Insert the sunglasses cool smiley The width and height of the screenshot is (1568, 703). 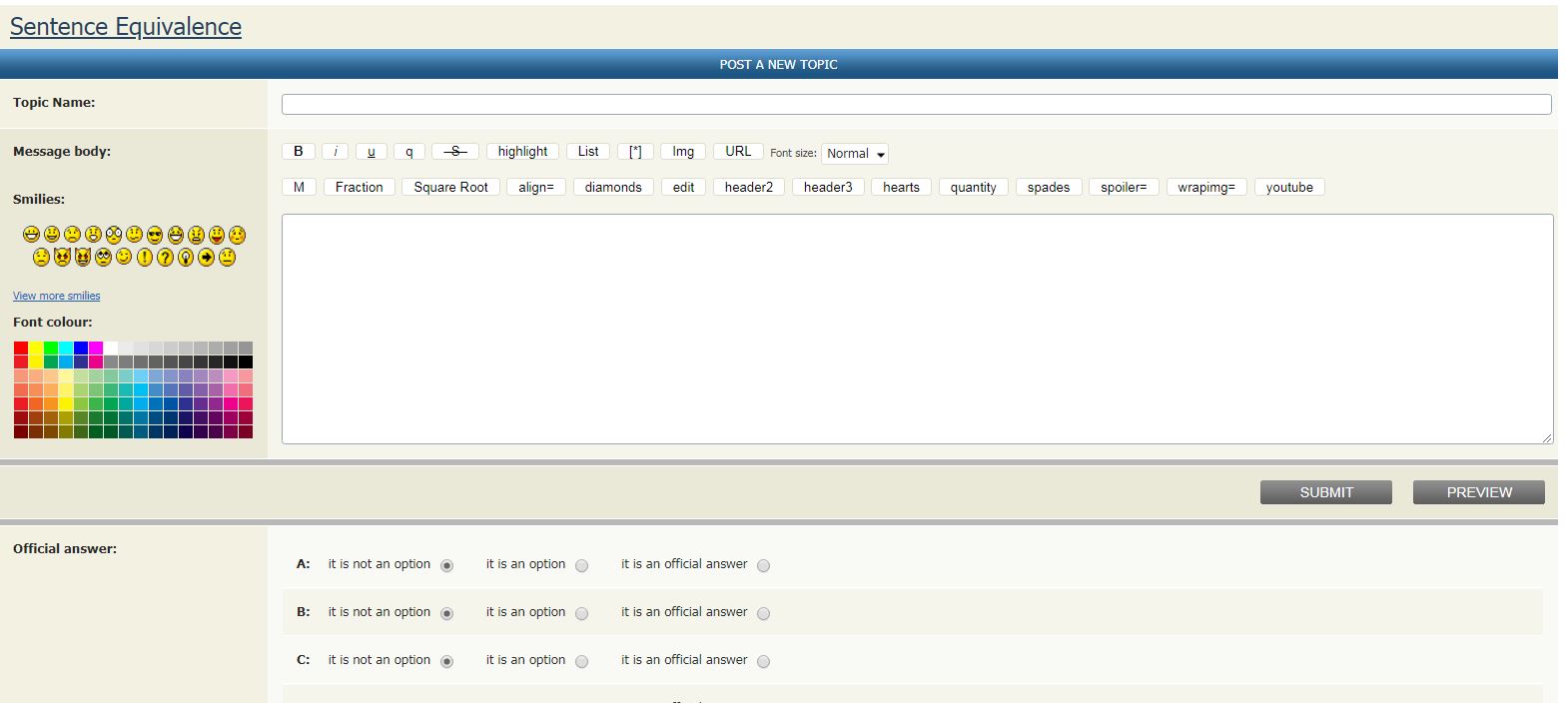pos(155,236)
